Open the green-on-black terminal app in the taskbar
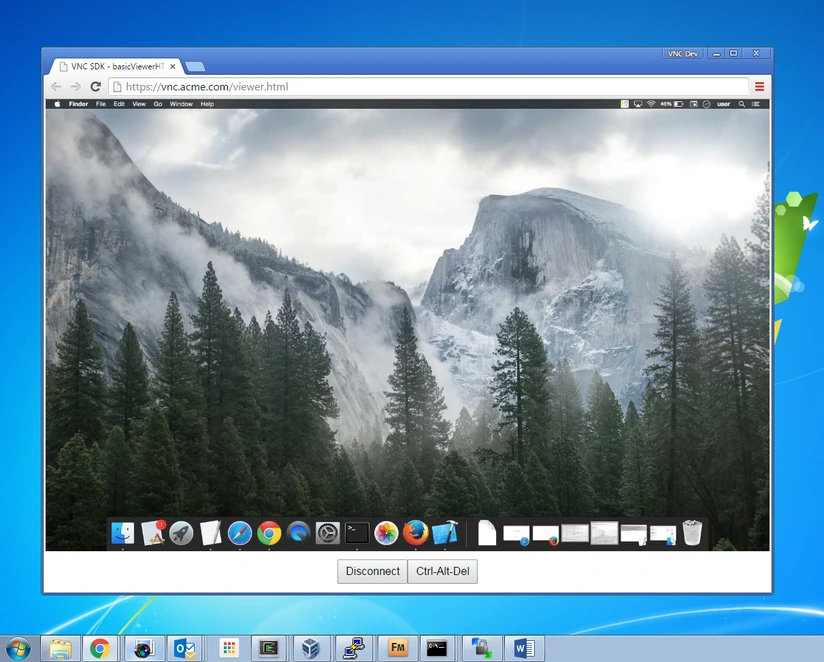This screenshot has height=662, width=824. 269,649
